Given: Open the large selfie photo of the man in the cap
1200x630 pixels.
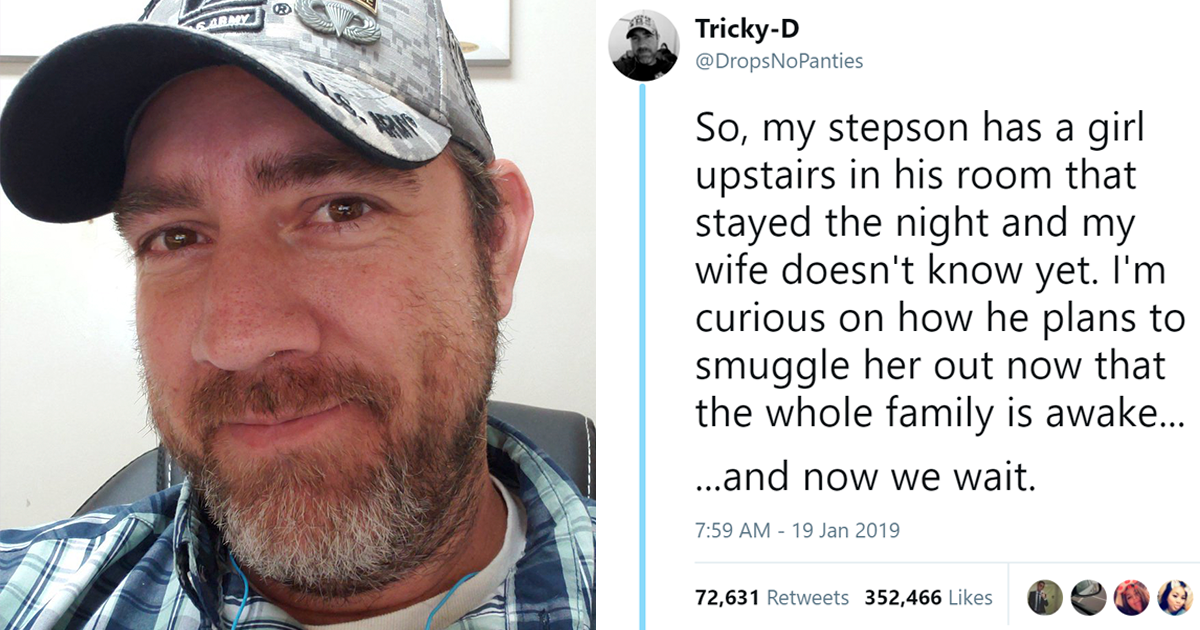Looking at the screenshot, I should tap(298, 315).
